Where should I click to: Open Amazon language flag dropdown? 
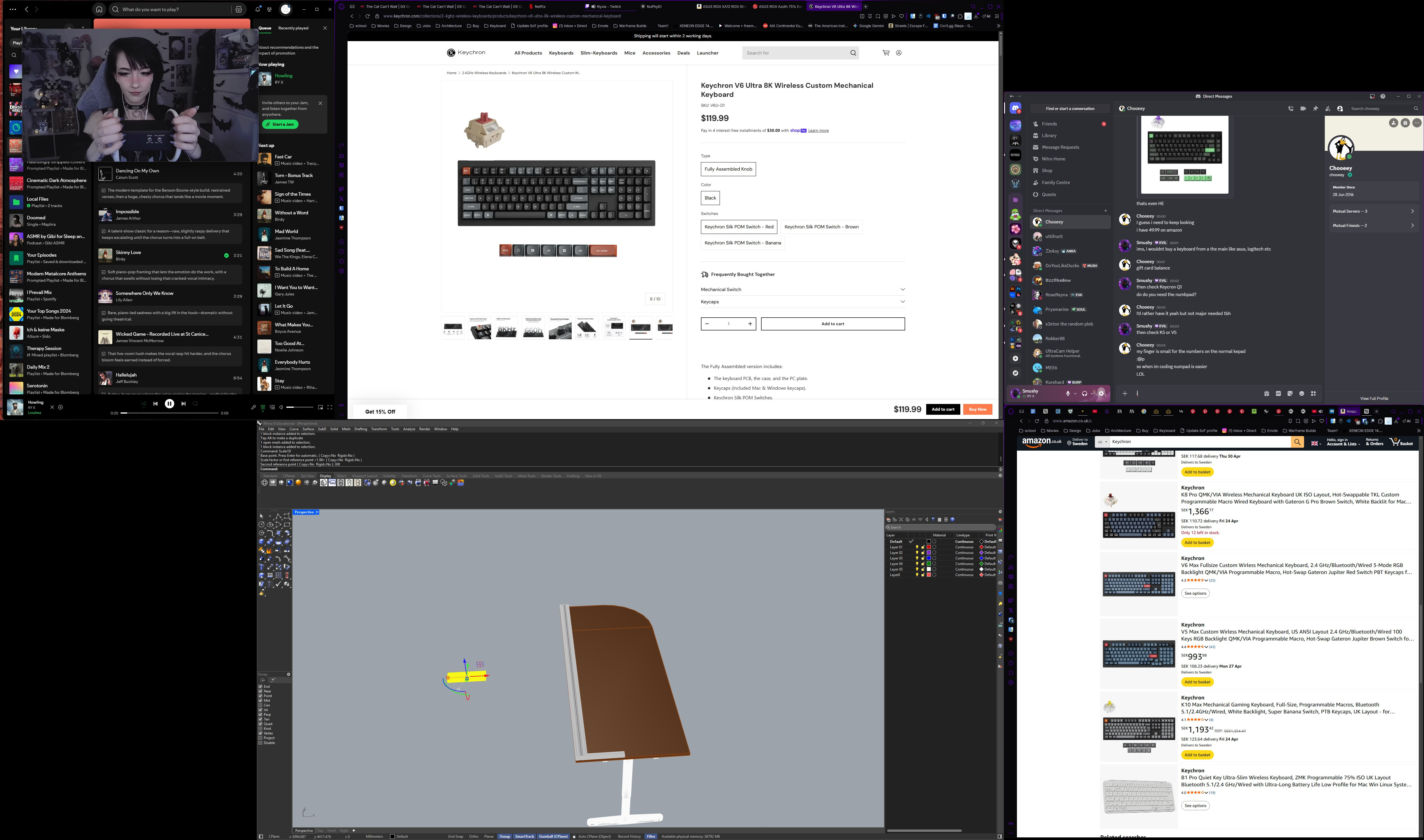[x=1315, y=443]
